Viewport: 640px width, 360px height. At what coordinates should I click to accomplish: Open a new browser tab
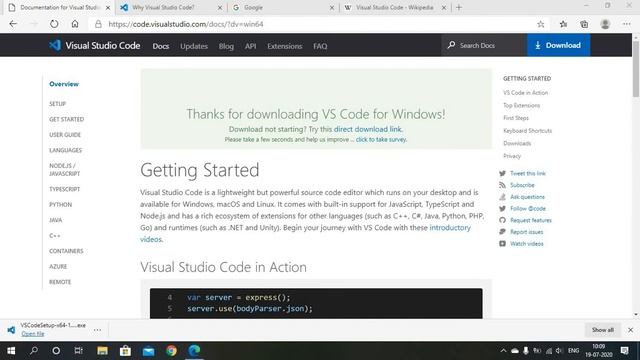(459, 7)
